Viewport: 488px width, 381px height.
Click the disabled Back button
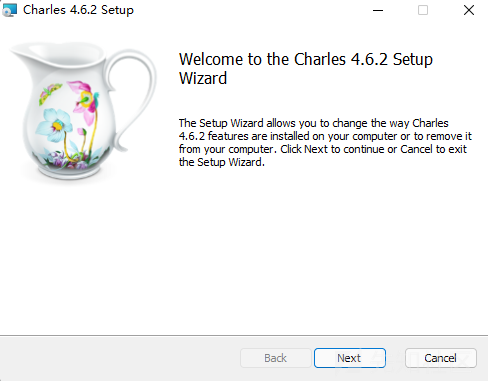coord(276,358)
